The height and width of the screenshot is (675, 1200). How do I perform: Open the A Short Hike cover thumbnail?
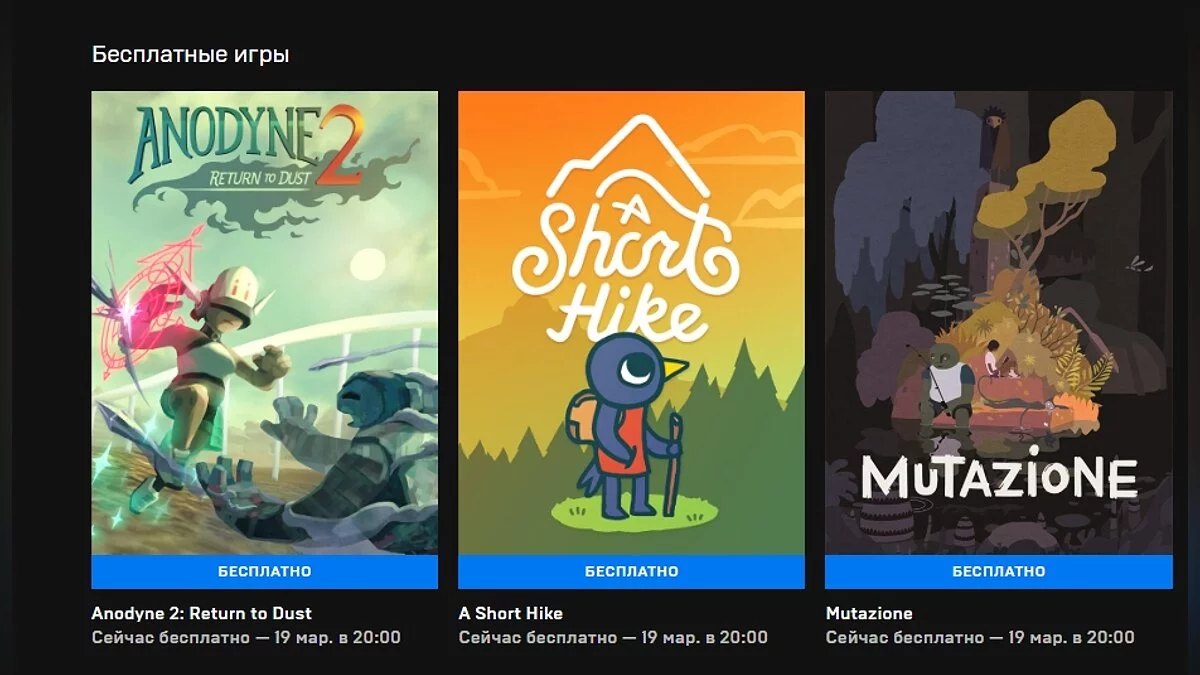(x=631, y=323)
